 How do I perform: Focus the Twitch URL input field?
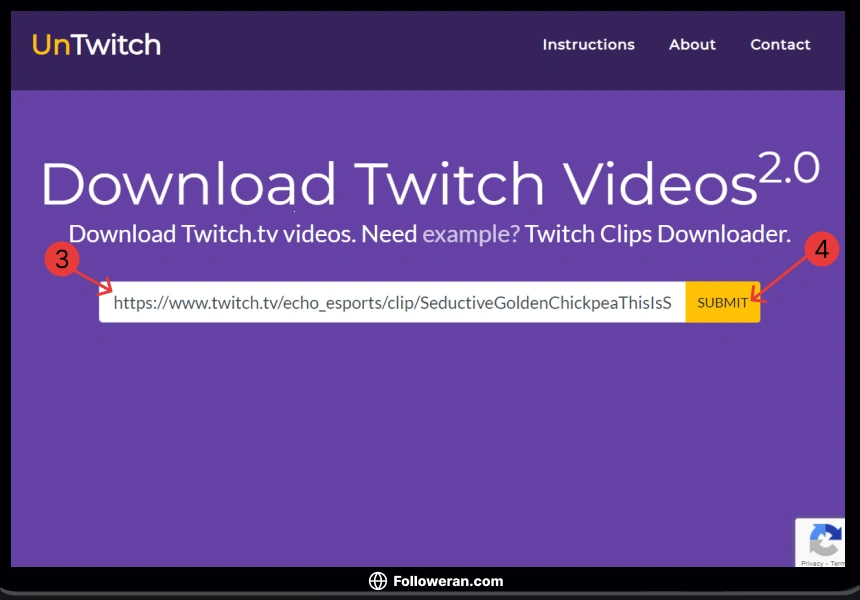click(392, 303)
